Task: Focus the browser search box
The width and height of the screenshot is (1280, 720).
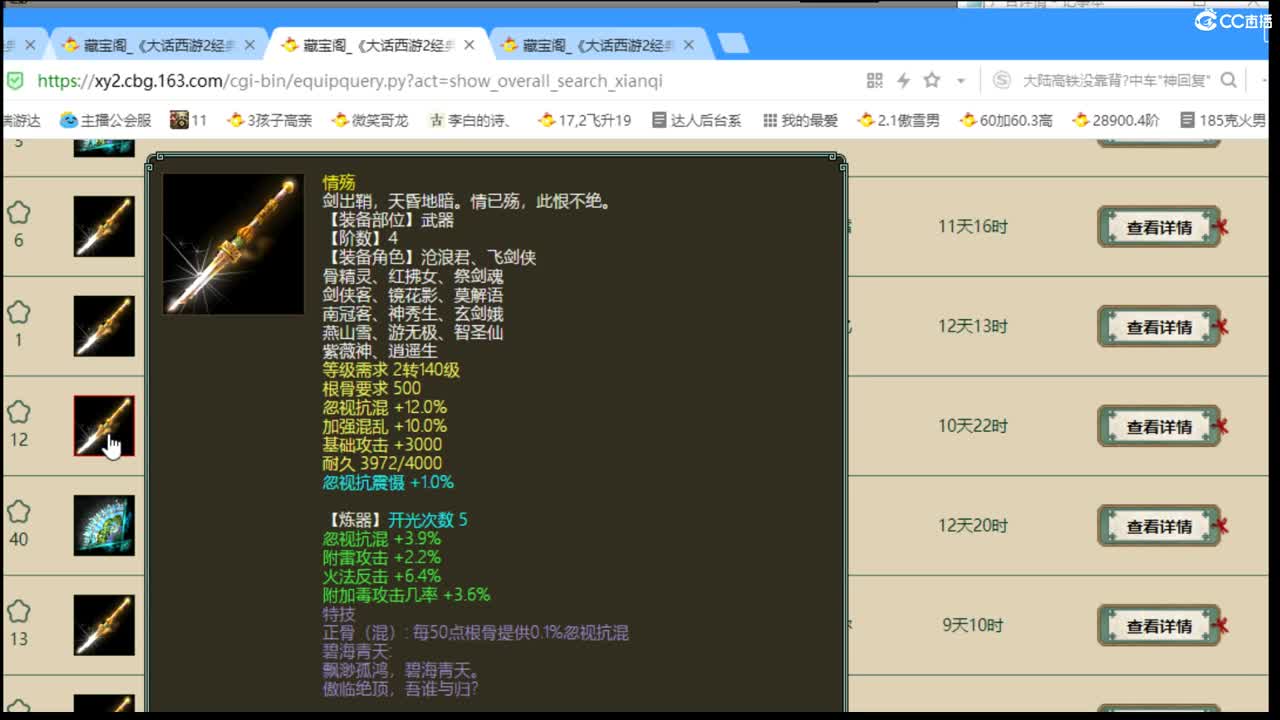Action: [1115, 80]
